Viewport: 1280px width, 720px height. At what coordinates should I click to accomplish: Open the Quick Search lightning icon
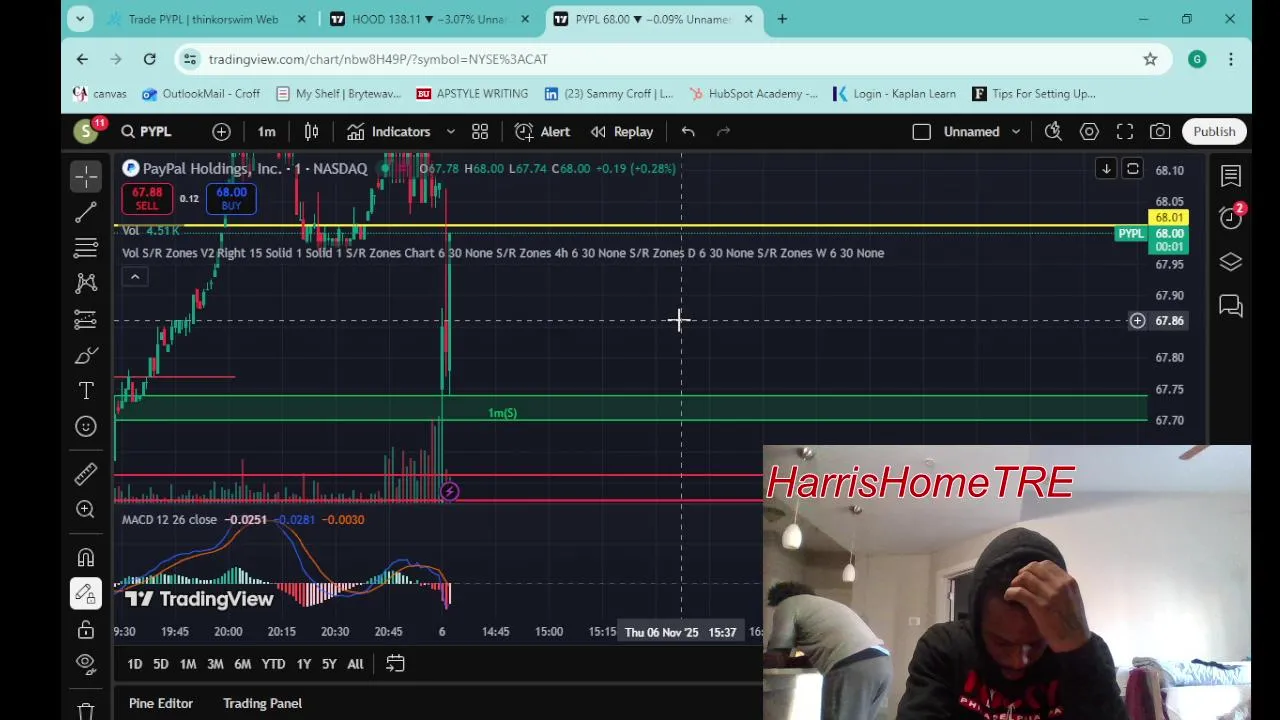(x=1053, y=131)
